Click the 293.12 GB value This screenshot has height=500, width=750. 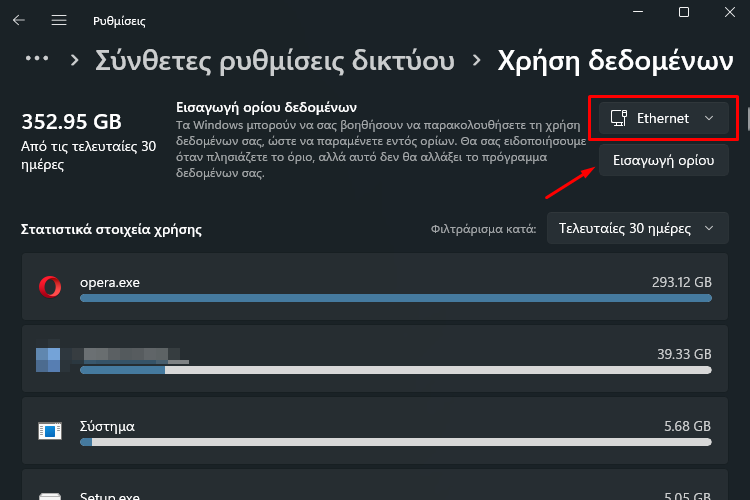(x=682, y=282)
